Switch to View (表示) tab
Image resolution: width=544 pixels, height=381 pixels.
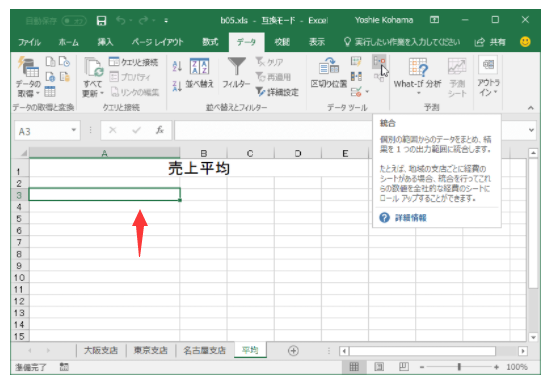pos(317,42)
